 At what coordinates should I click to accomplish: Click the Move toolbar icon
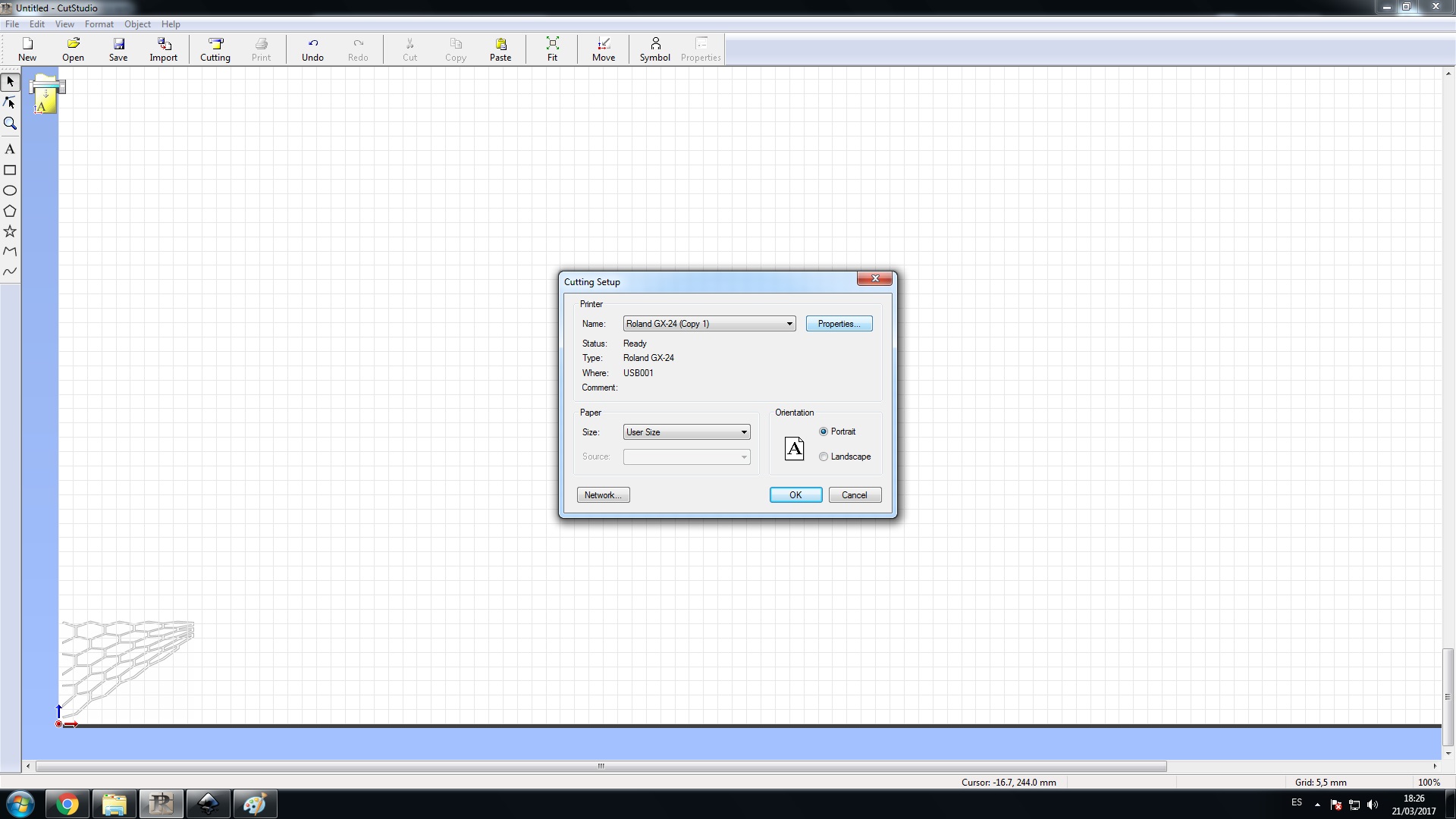[x=604, y=49]
